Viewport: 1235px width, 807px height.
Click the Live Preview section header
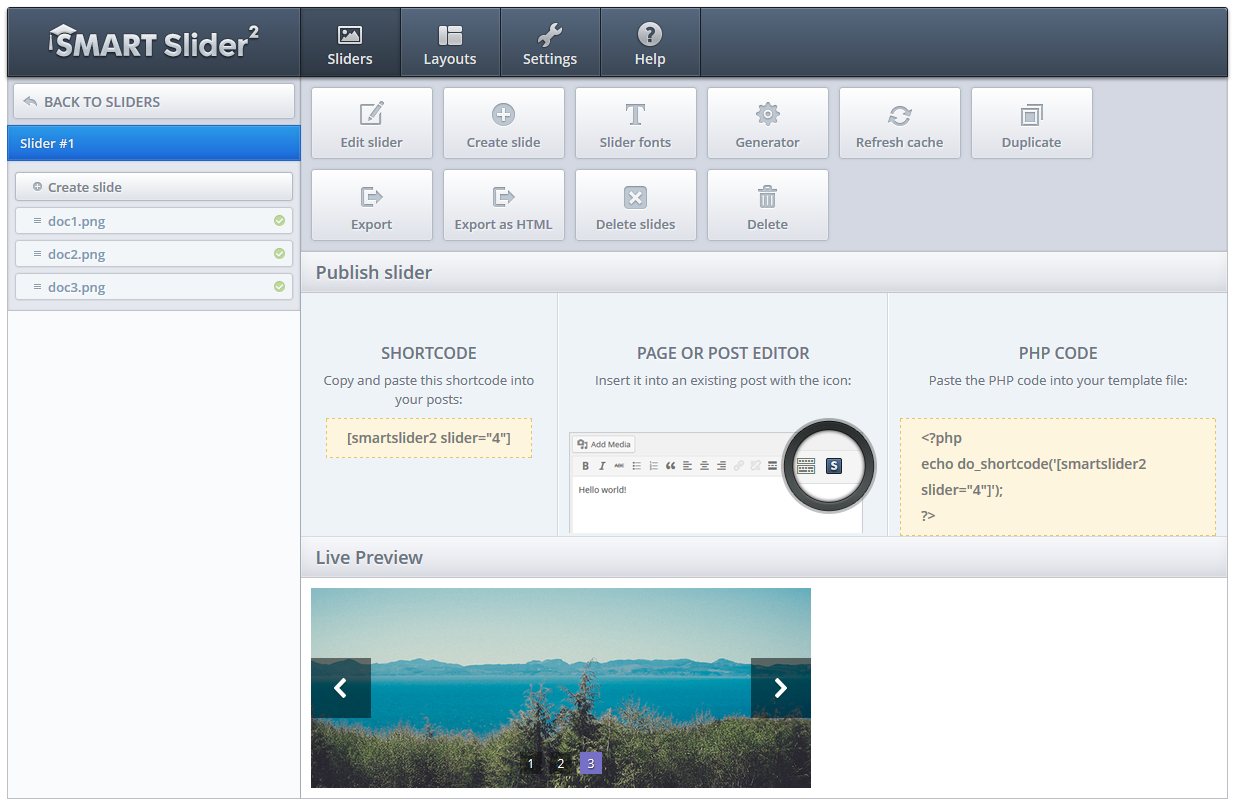click(x=764, y=557)
